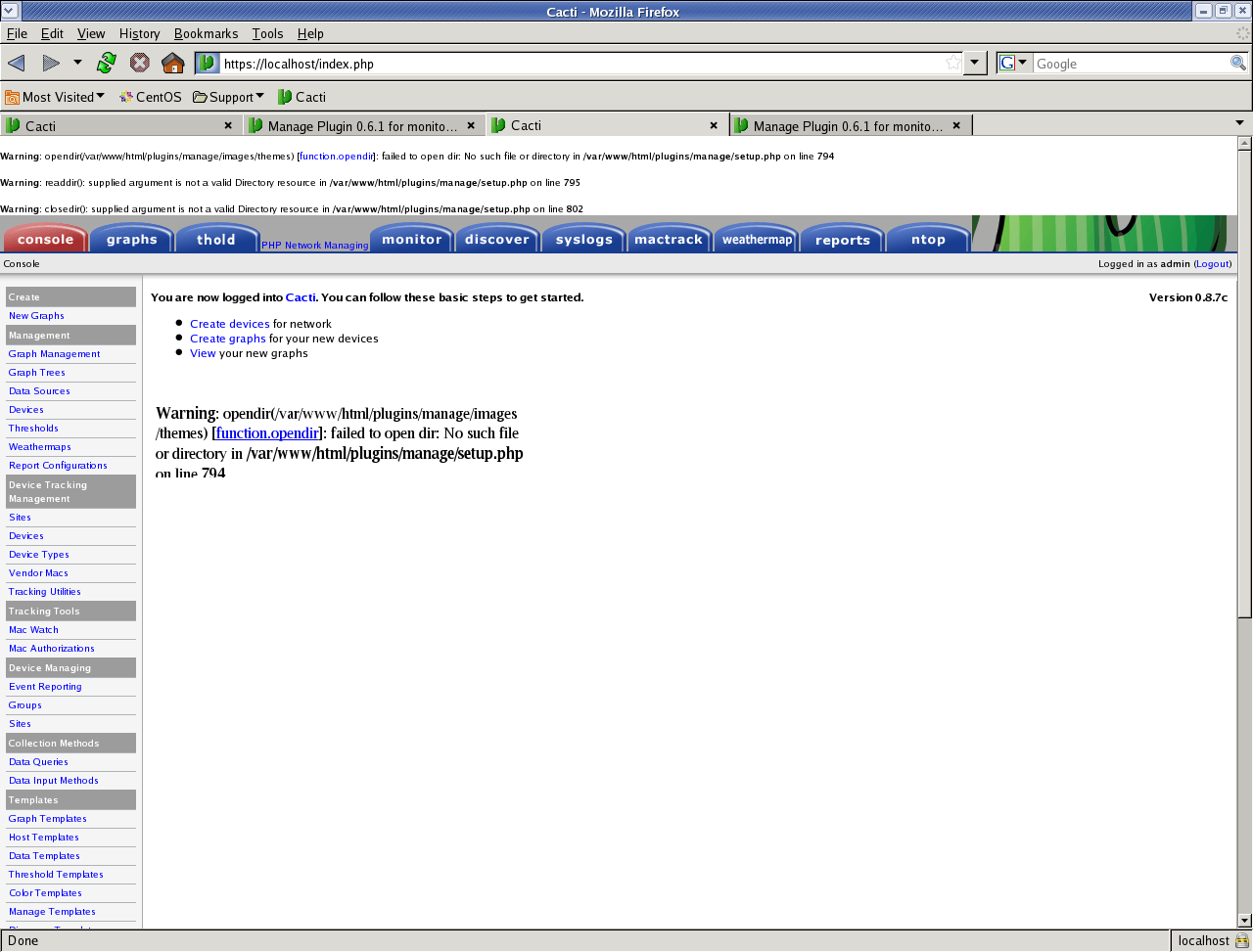Screen dimensions: 1253x952
Task: Click the Logout link
Action: pos(1212,264)
